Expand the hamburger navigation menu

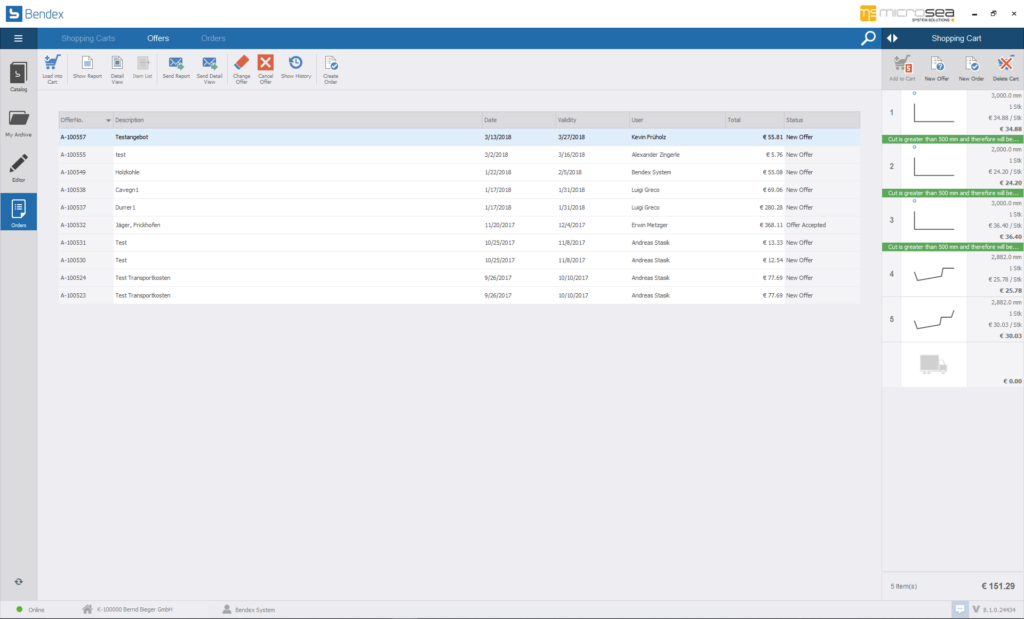tap(18, 38)
